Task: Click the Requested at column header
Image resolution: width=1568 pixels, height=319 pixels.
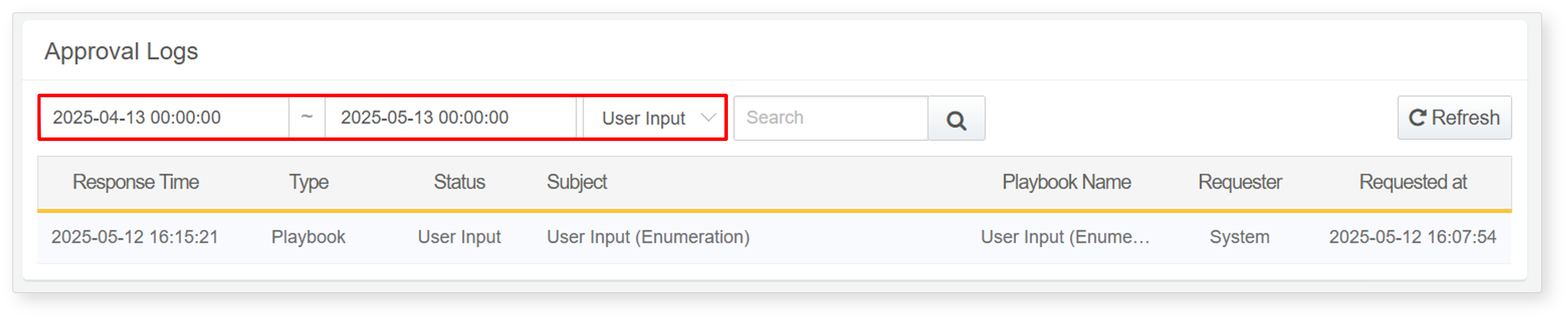Action: [1413, 182]
